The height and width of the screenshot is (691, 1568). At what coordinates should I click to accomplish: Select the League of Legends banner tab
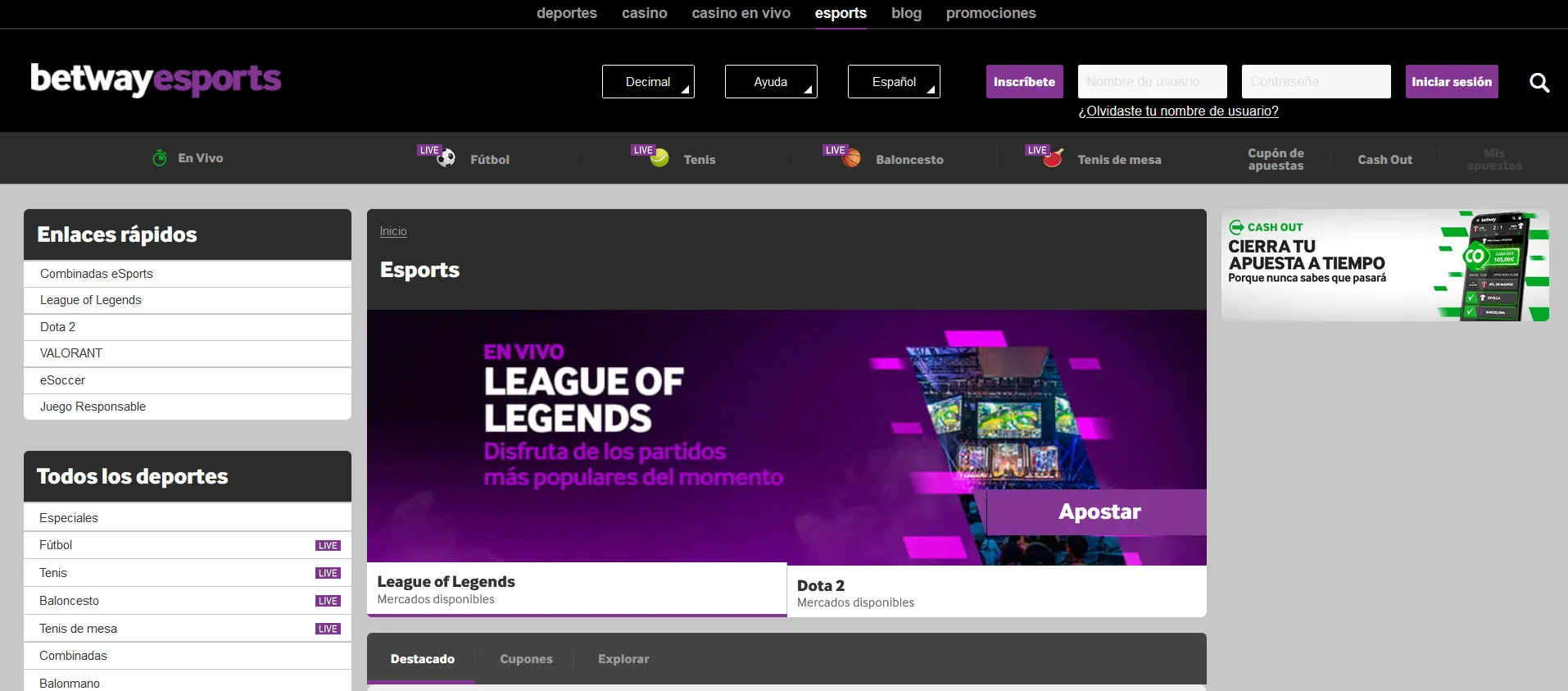coord(577,589)
